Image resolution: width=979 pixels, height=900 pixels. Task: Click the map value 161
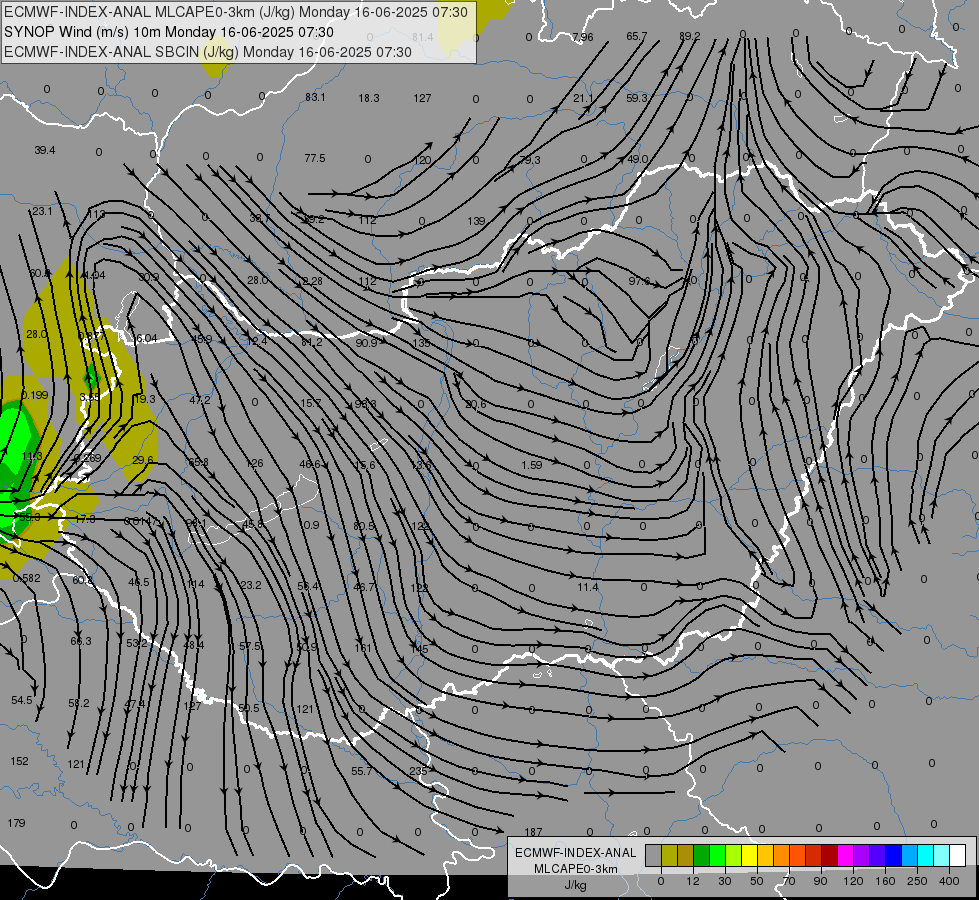coord(363,648)
